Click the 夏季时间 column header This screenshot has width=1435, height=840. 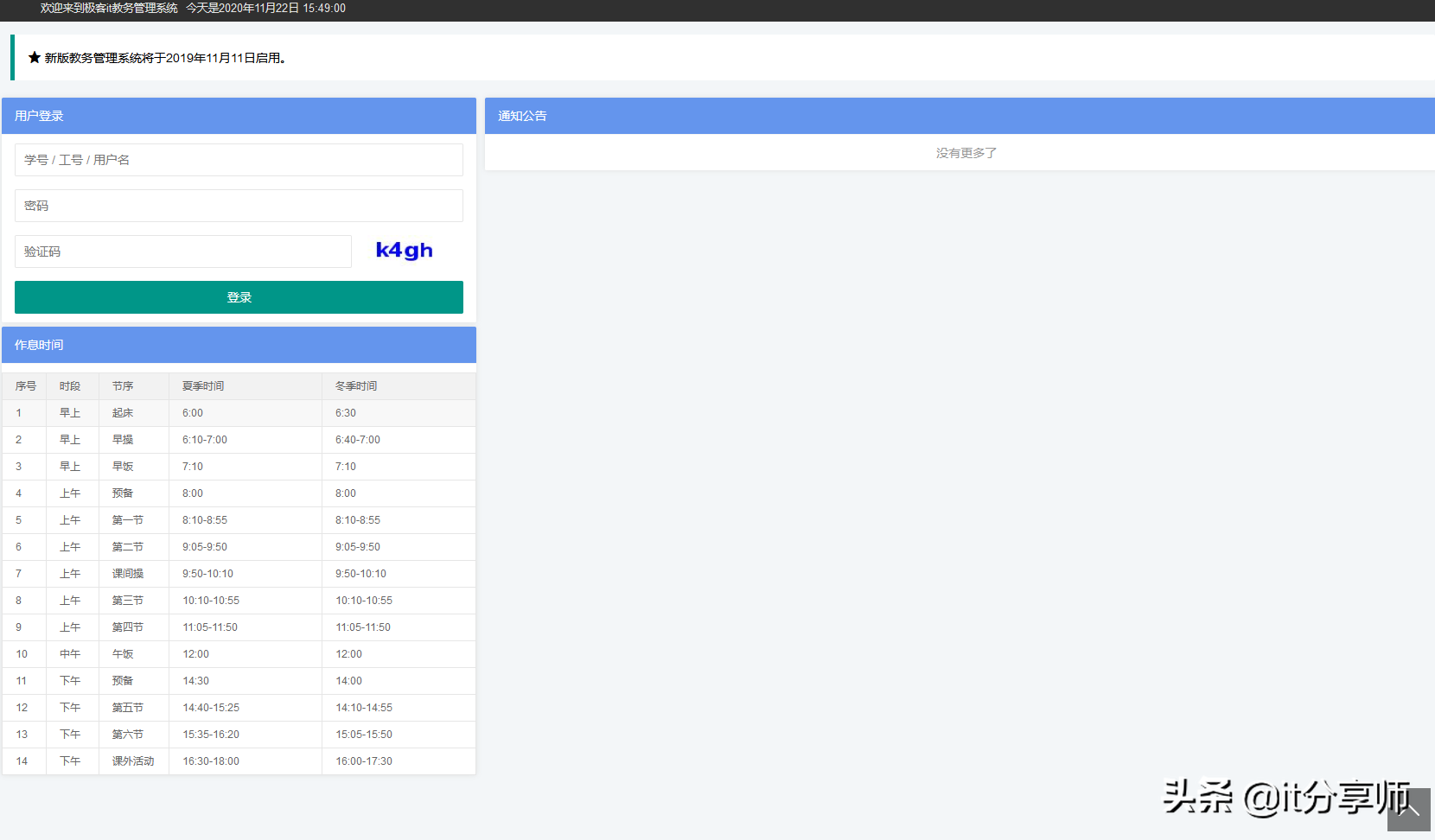[x=203, y=385]
